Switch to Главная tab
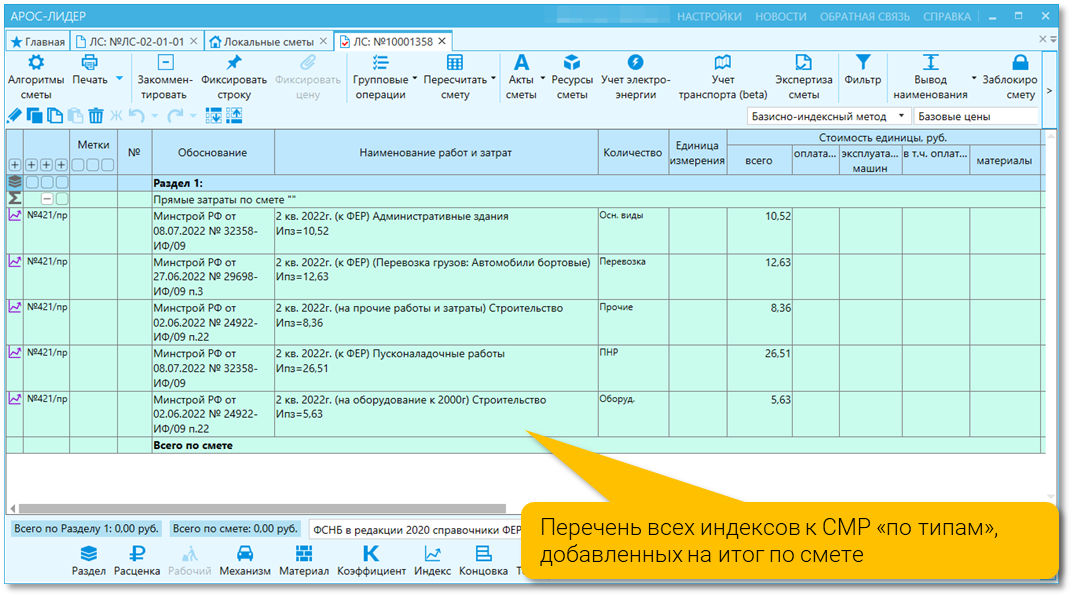 38,42
